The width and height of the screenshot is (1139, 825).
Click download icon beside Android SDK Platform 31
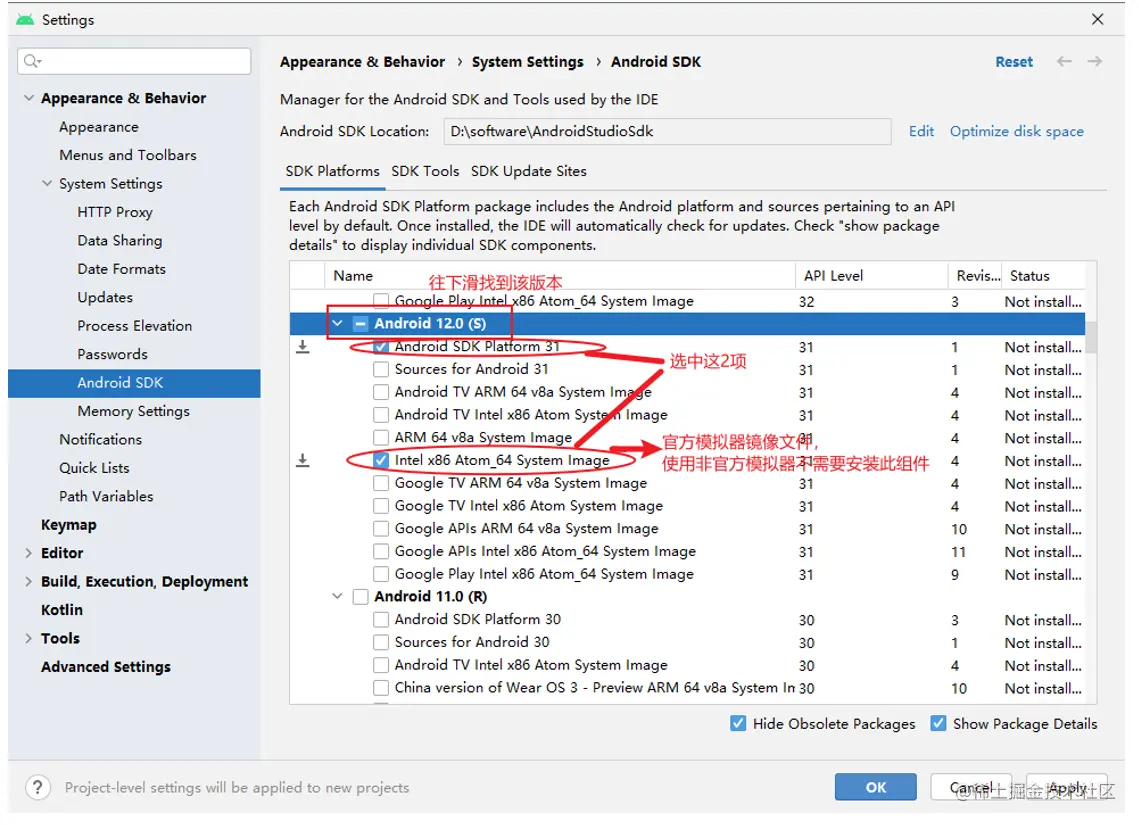303,347
